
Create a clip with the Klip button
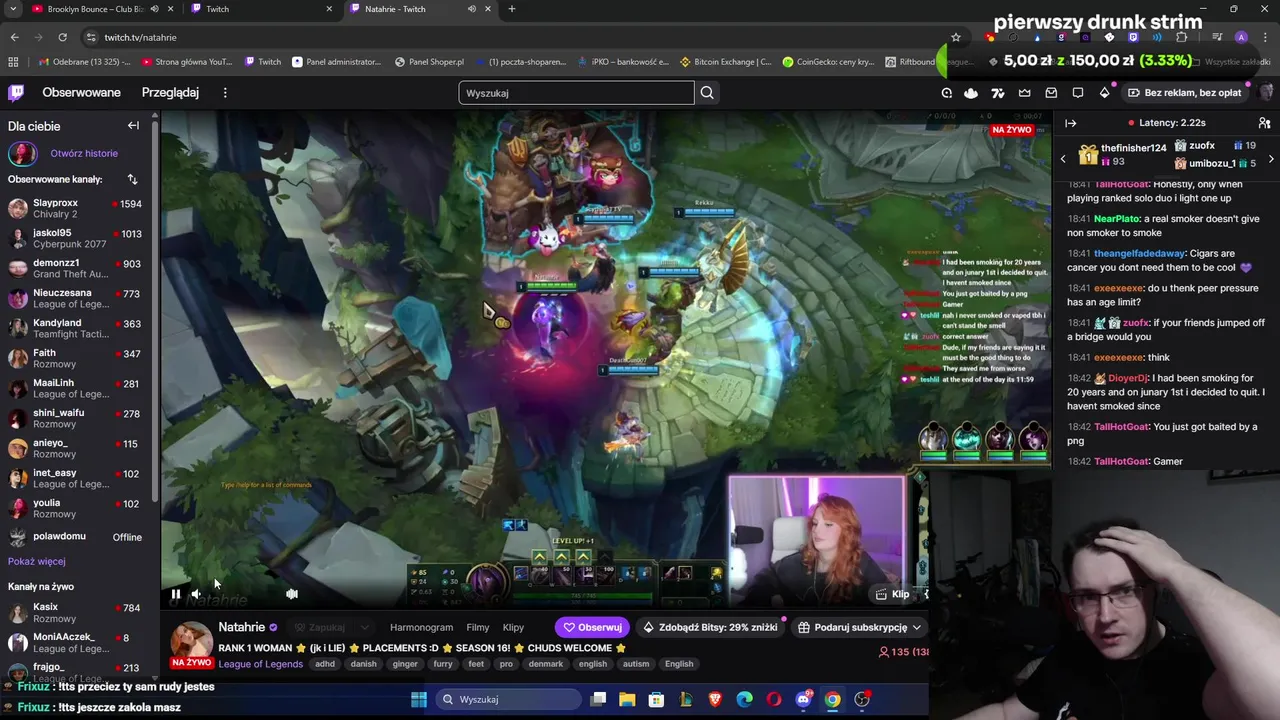coord(892,594)
